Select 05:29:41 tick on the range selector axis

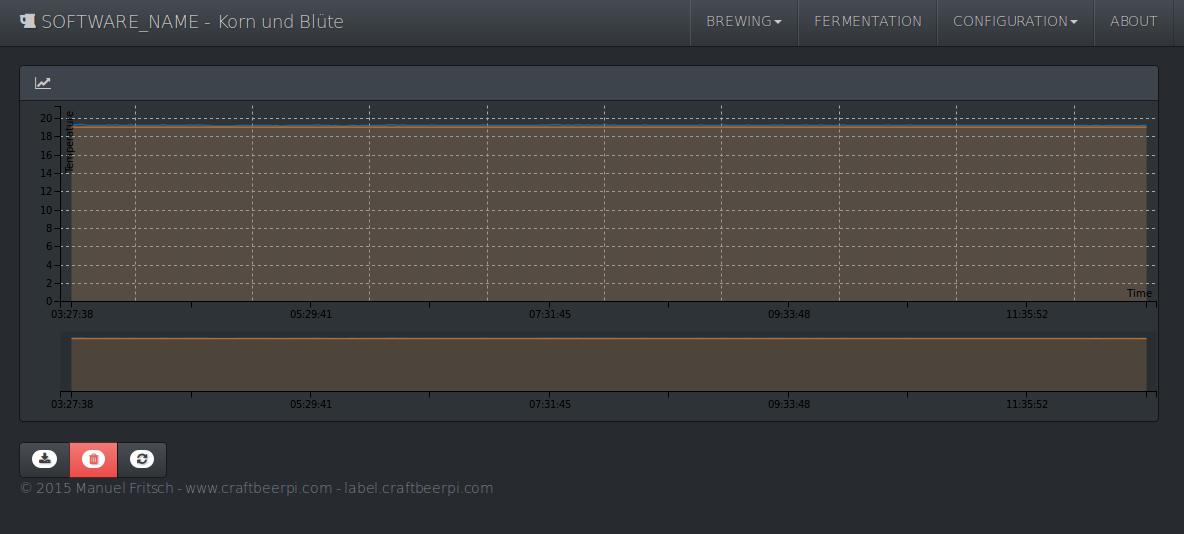pyautogui.click(x=311, y=405)
